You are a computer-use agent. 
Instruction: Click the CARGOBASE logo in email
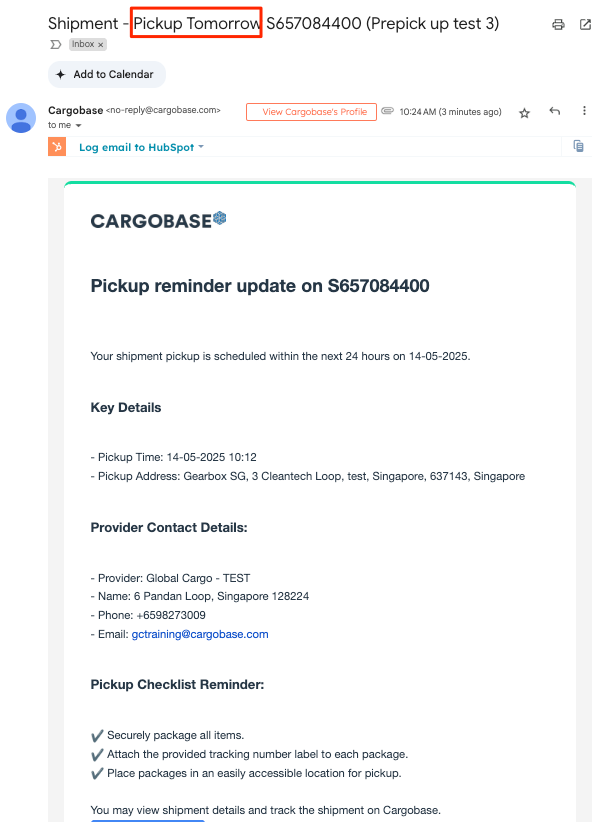coord(158,221)
